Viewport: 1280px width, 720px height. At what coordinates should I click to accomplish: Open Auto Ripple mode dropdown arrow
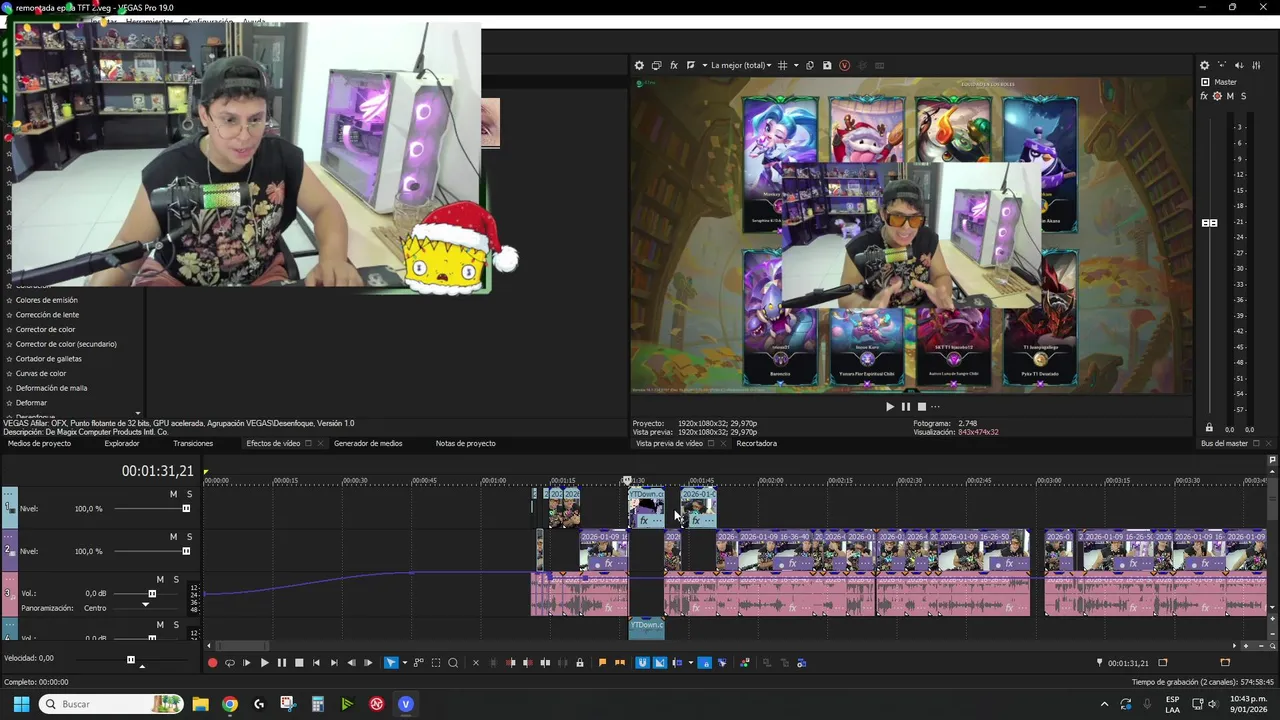click(690, 662)
